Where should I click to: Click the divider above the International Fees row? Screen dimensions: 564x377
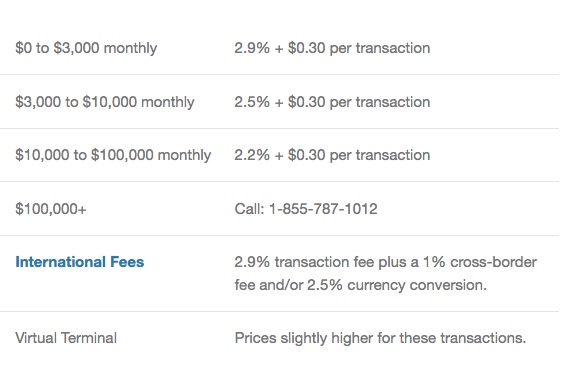click(x=279, y=236)
